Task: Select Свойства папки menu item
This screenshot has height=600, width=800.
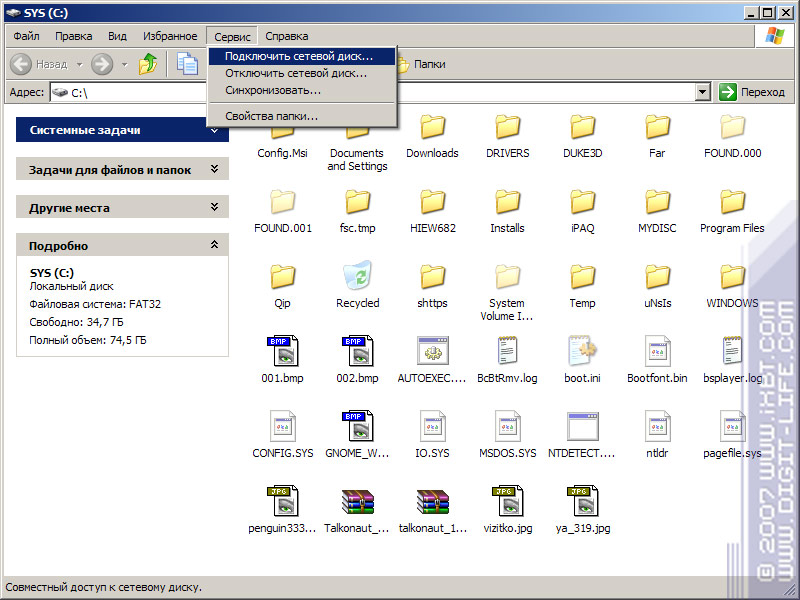Action: tap(272, 116)
